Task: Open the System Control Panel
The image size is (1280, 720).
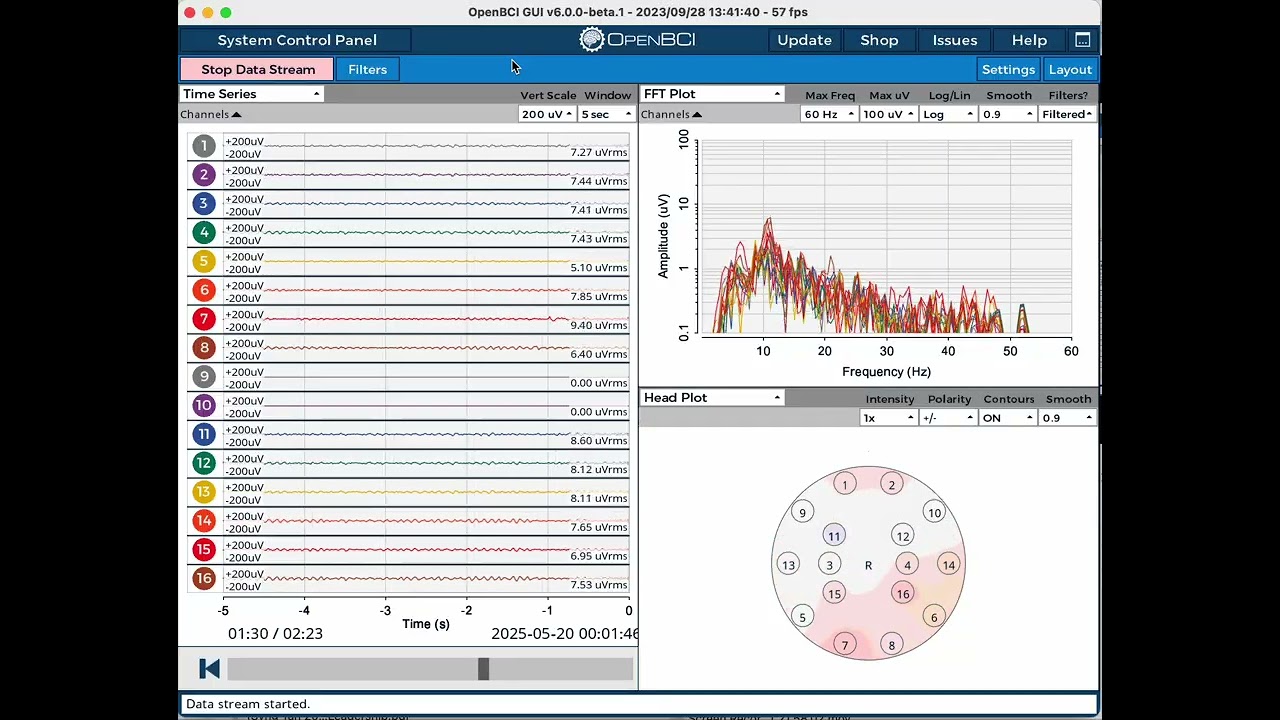Action: (x=297, y=40)
